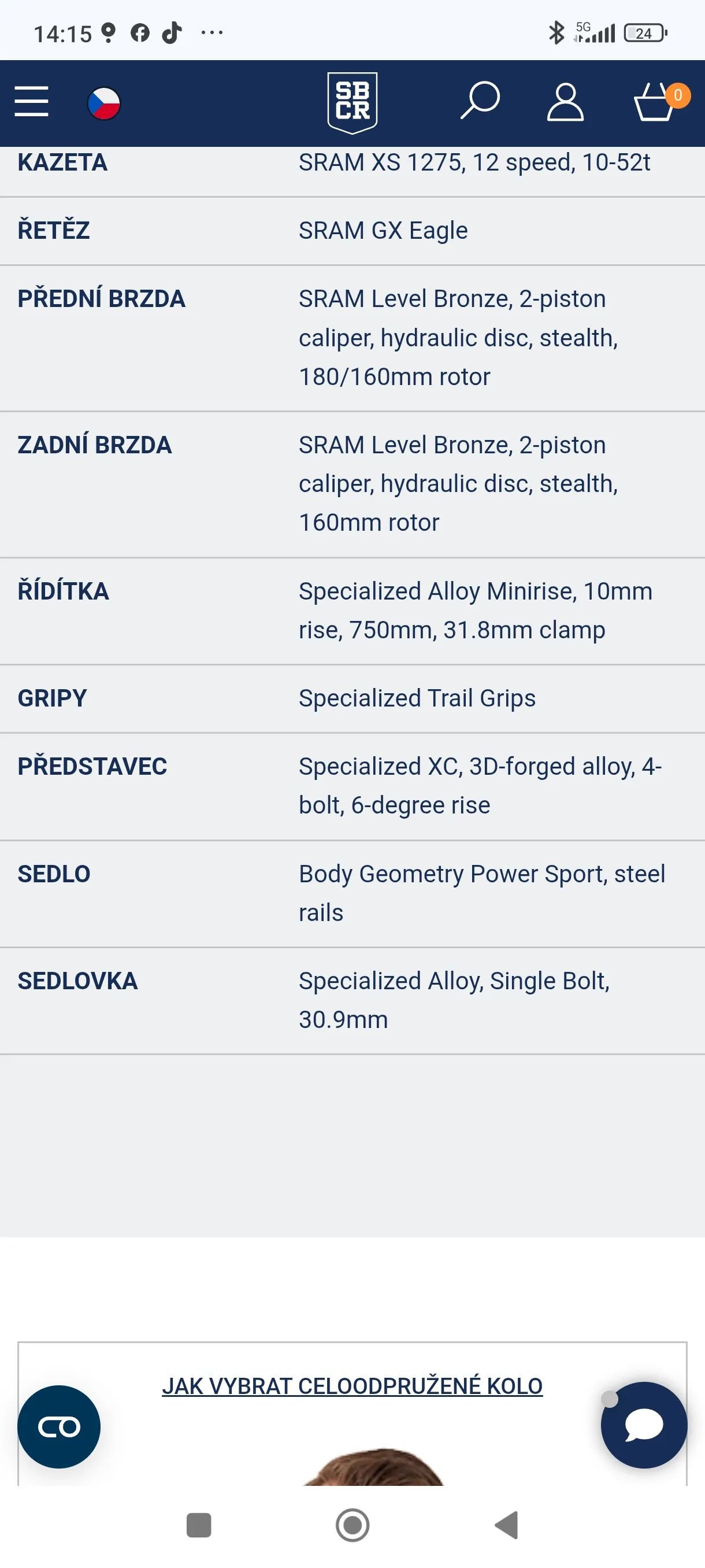Open the search magnifier
The image size is (705, 1568).
tap(480, 101)
